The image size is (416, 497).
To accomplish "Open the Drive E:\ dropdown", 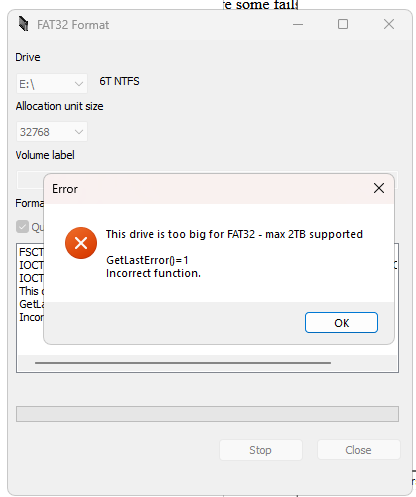I will point(52,83).
